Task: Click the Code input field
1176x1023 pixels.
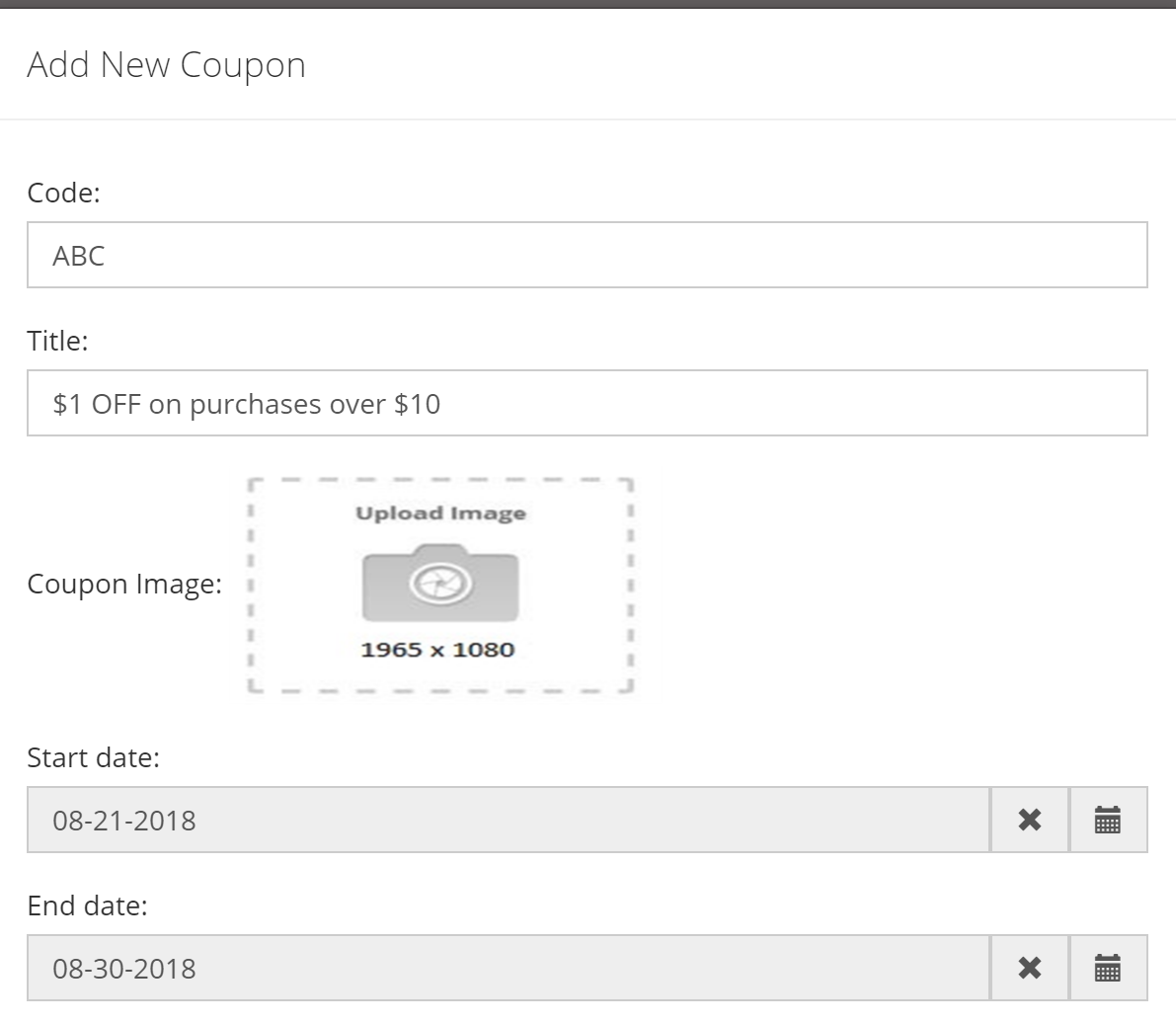Action: (587, 256)
